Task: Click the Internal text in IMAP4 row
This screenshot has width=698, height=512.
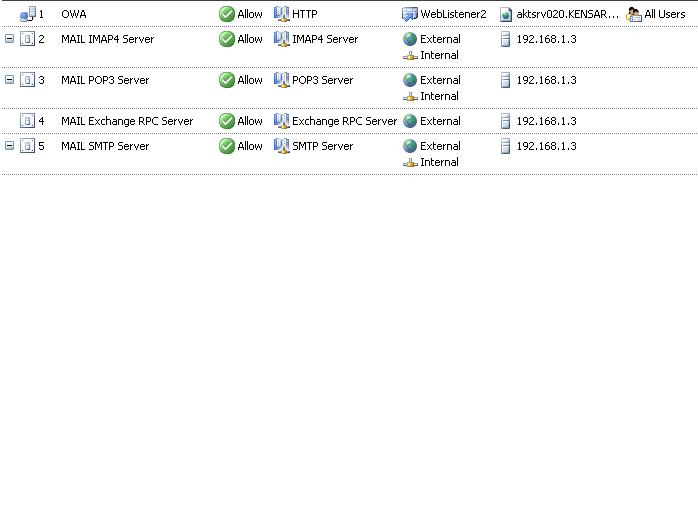Action: pyautogui.click(x=439, y=55)
